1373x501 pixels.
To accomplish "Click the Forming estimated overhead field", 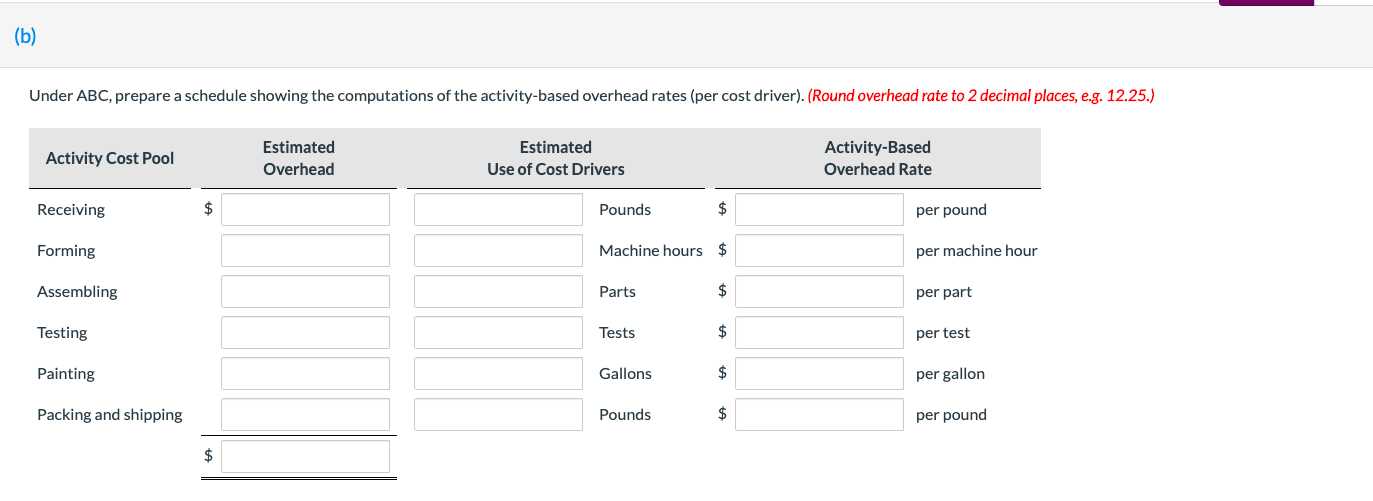I will (x=305, y=251).
